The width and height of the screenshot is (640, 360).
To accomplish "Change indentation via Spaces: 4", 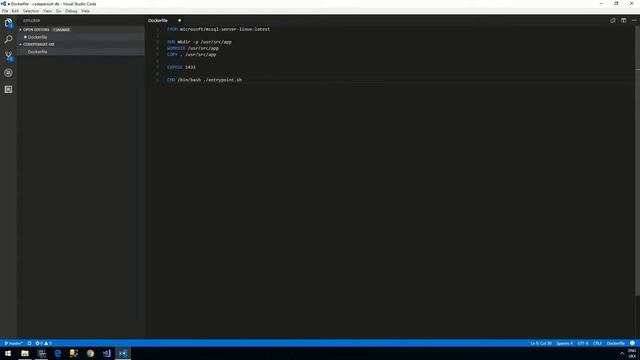I will (564, 343).
